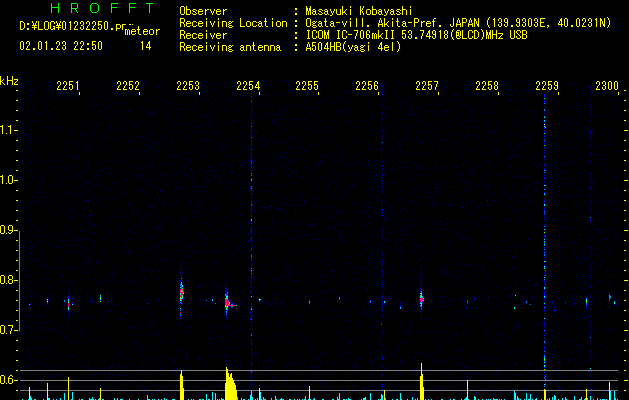
Task: Click antenna value A504HB(yagi 4el)
Action: point(353,47)
